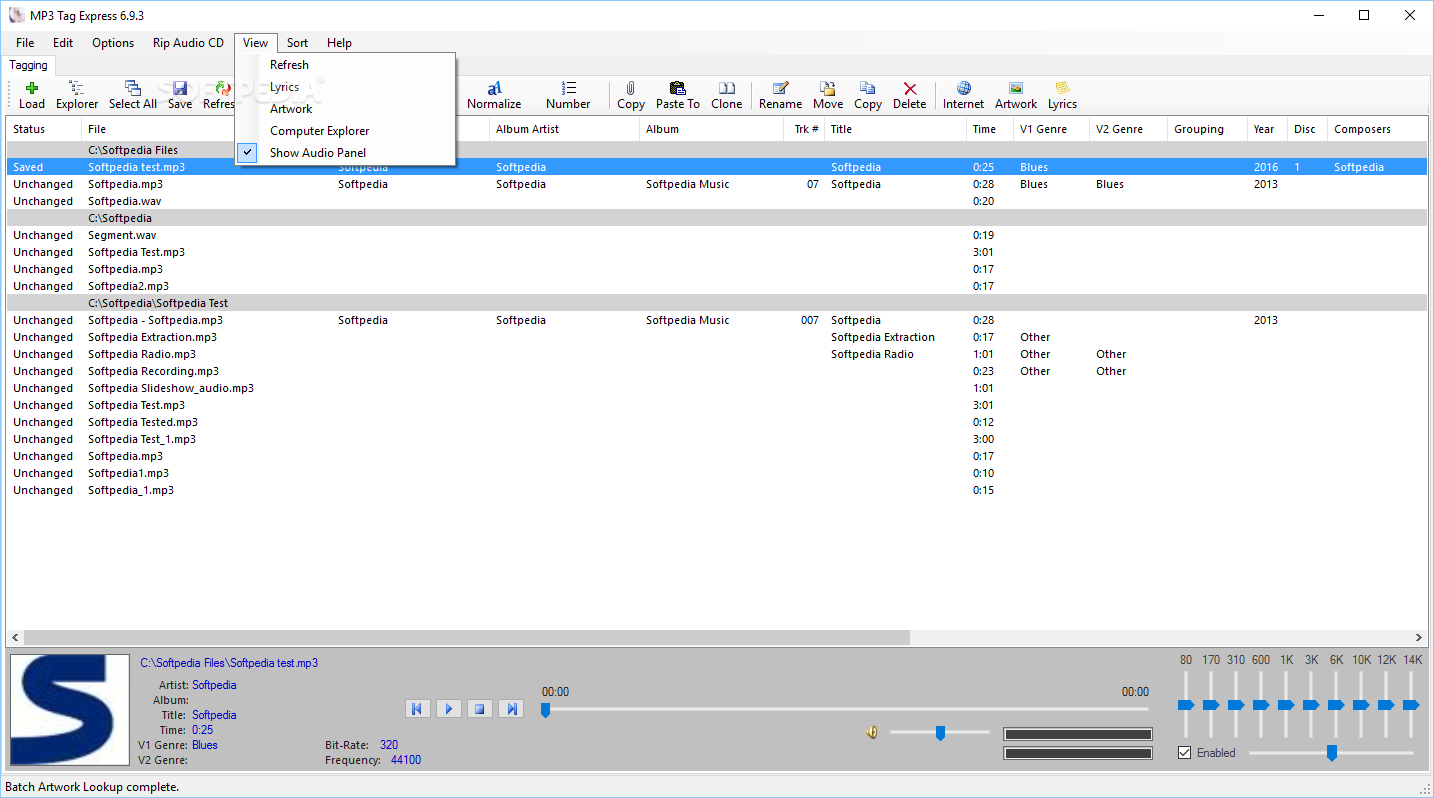Open the File menu
The image size is (1434, 798).
pos(25,43)
